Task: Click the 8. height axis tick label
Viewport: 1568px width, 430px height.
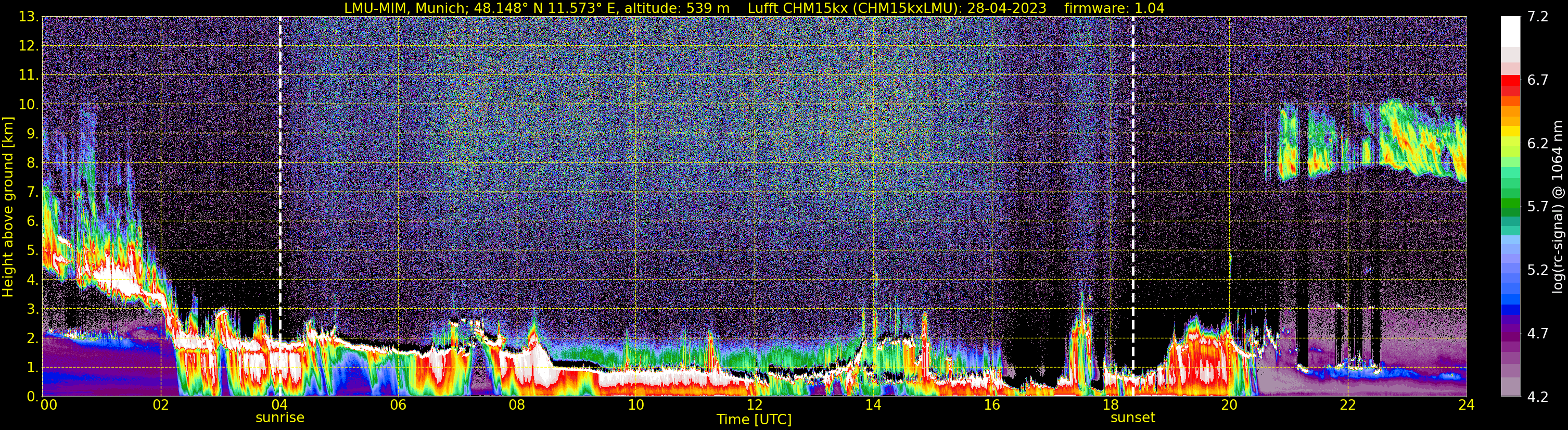Action: point(33,162)
